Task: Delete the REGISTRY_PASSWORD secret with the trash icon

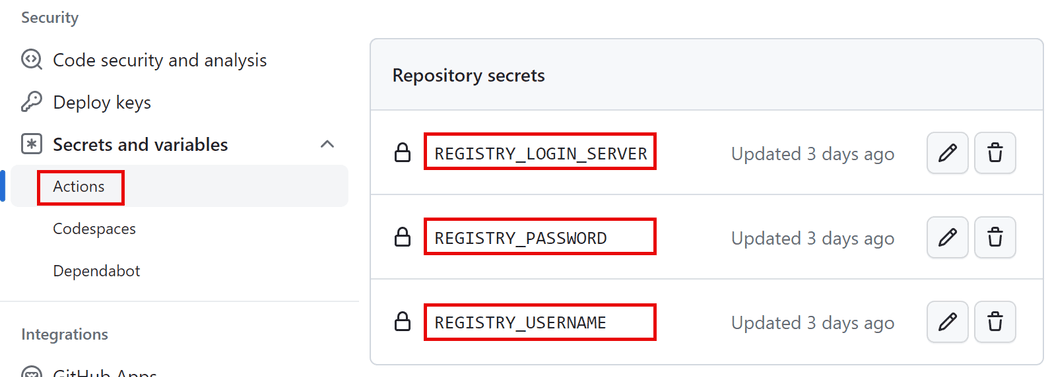Action: pos(995,238)
